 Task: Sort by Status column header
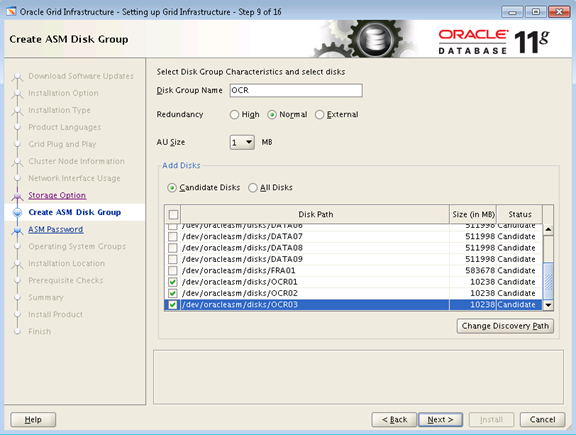tap(519, 215)
